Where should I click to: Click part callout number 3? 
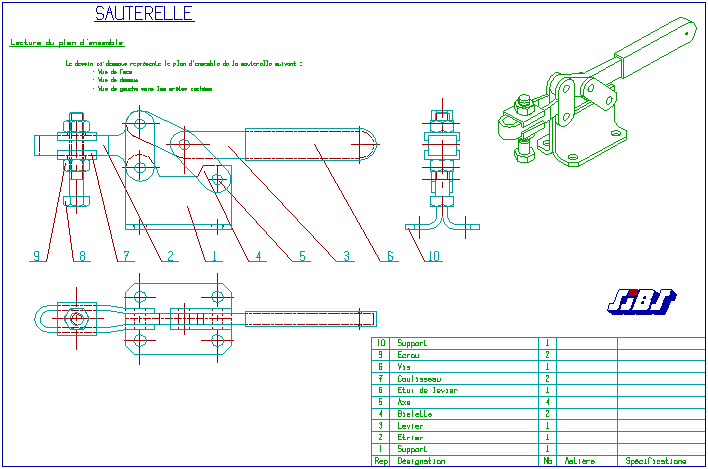tap(347, 257)
